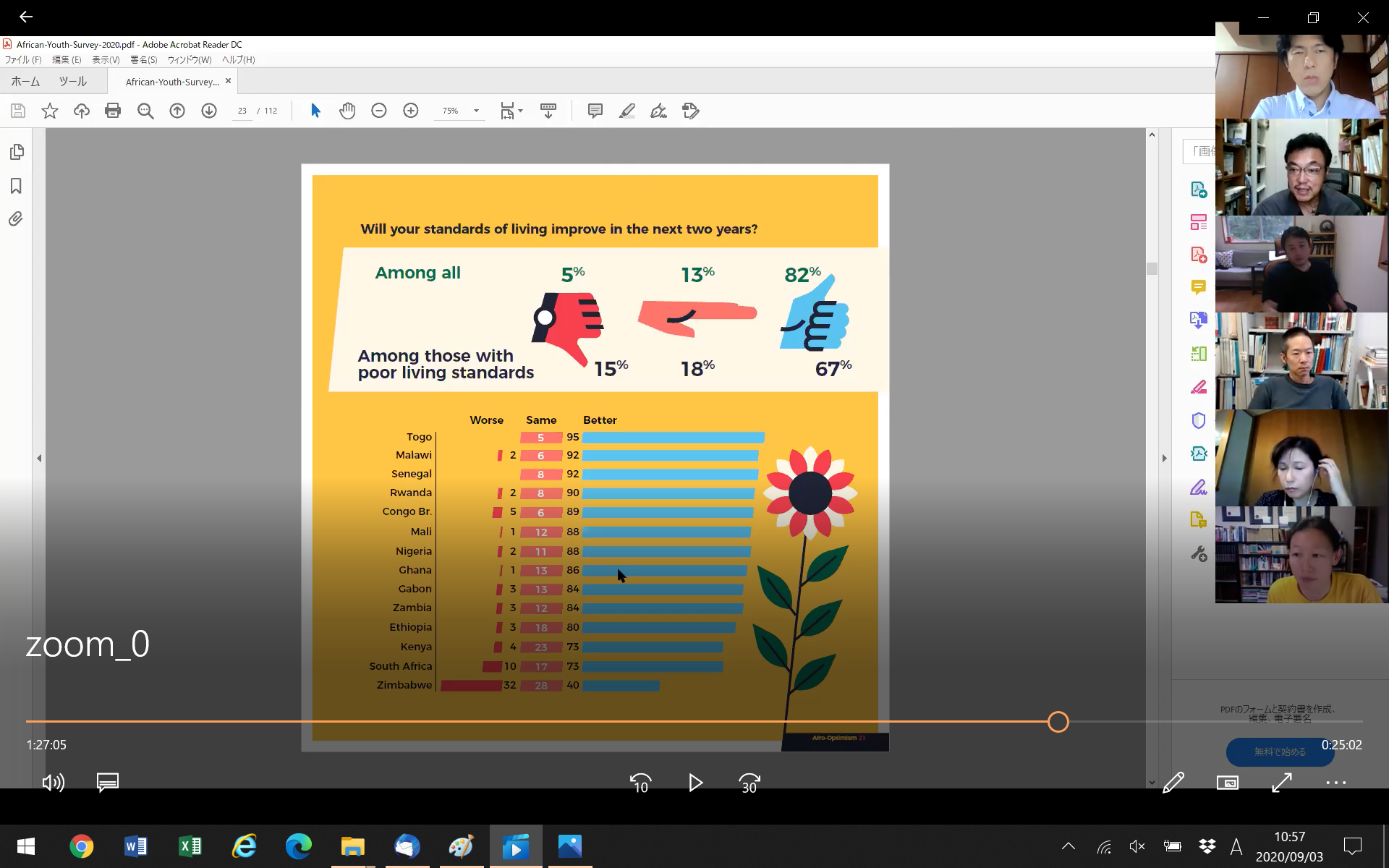1389x868 pixels.
Task: Go to next page with down arrow icon
Action: (x=209, y=111)
